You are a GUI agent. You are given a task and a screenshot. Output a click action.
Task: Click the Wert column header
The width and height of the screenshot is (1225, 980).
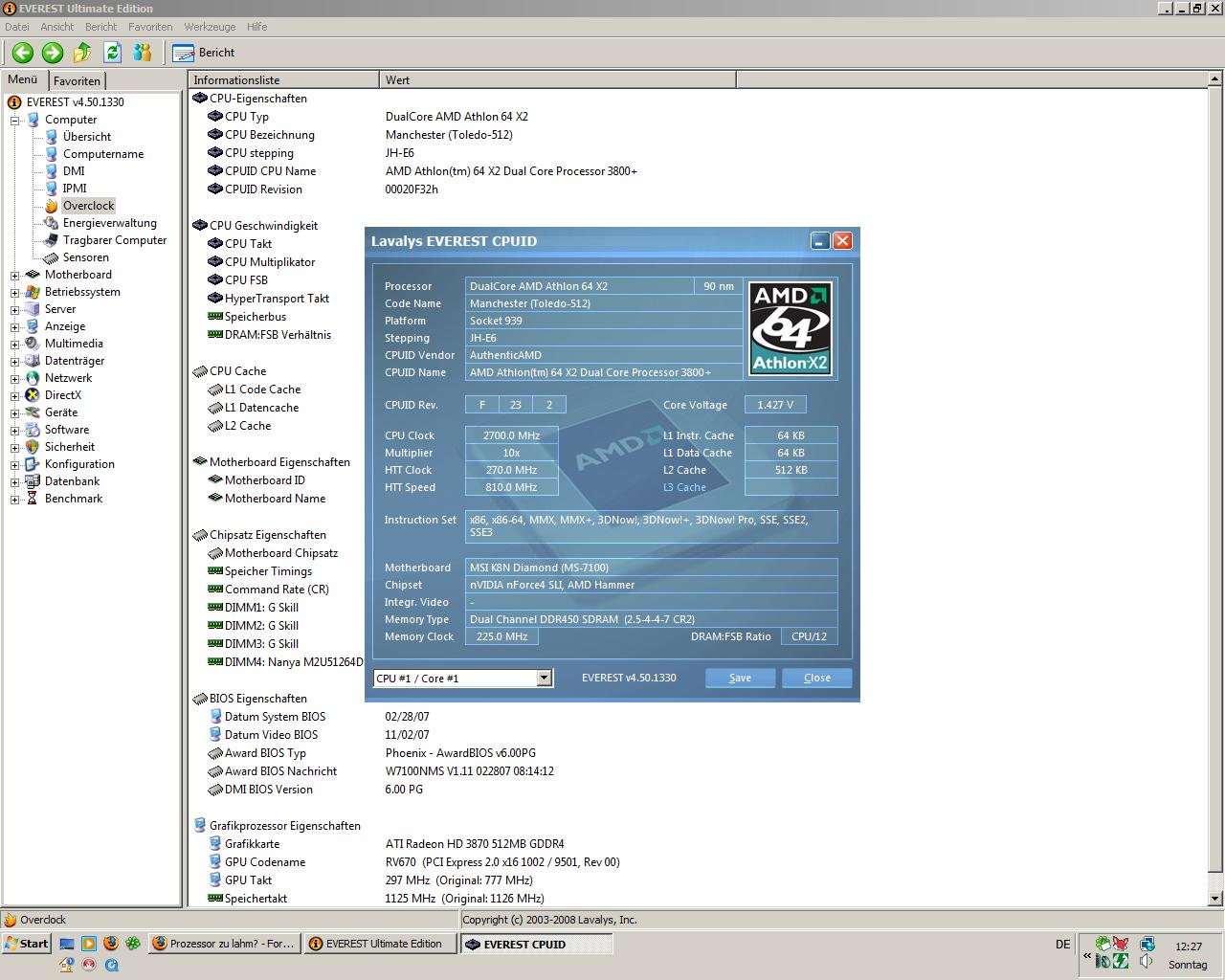pyautogui.click(x=558, y=80)
